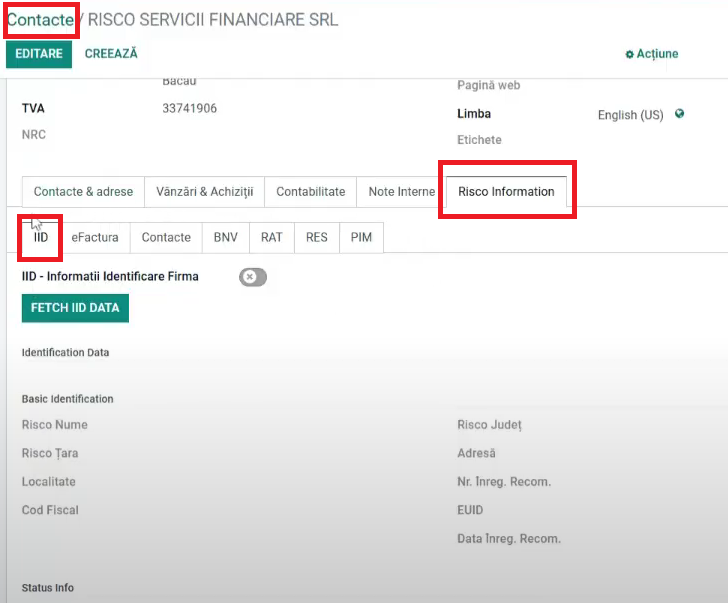The width and height of the screenshot is (728, 603).
Task: Open the eFactura sub-tab
Action: click(x=95, y=238)
